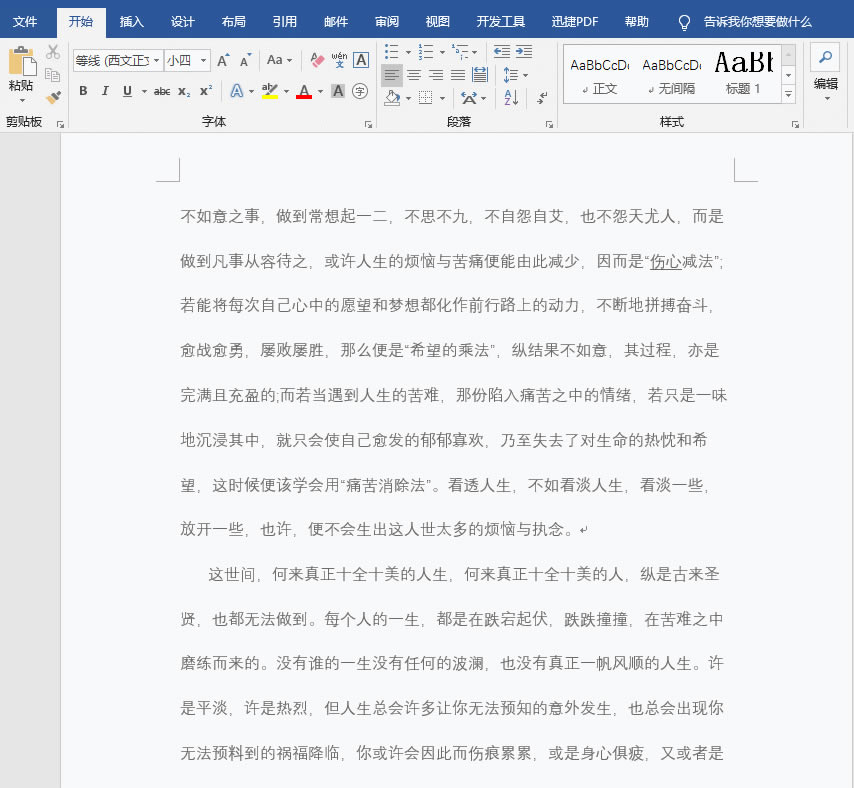Increase the paragraph indent
Image resolution: width=854 pixels, height=788 pixels.
click(522, 51)
